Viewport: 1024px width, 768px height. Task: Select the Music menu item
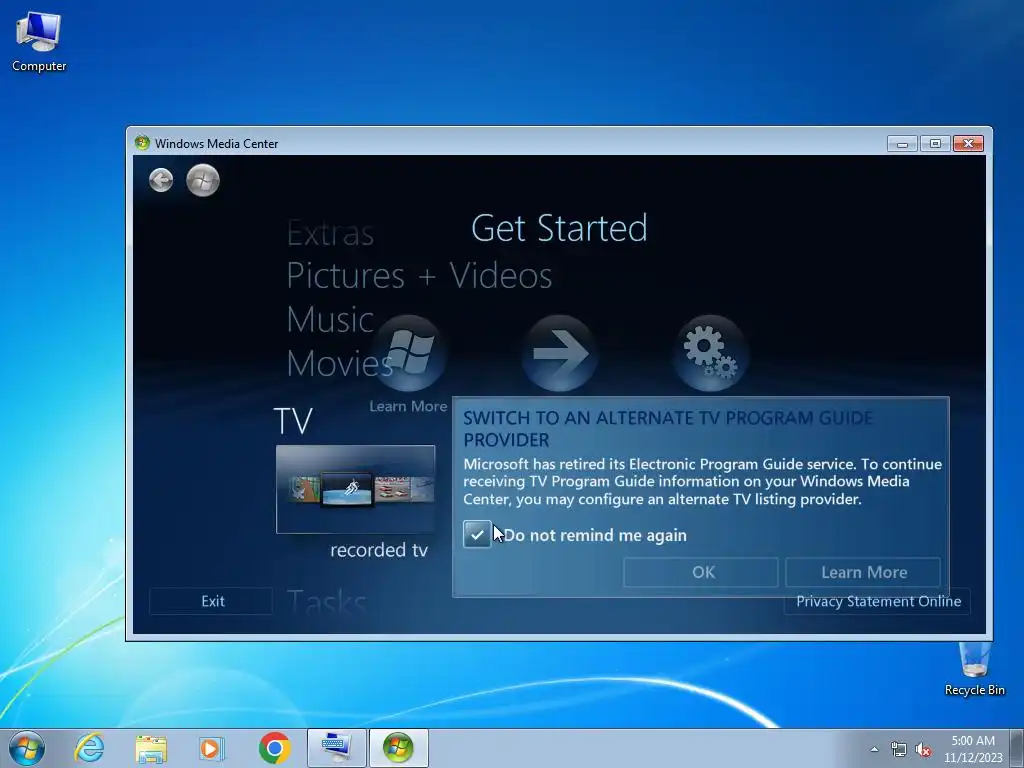(x=330, y=319)
